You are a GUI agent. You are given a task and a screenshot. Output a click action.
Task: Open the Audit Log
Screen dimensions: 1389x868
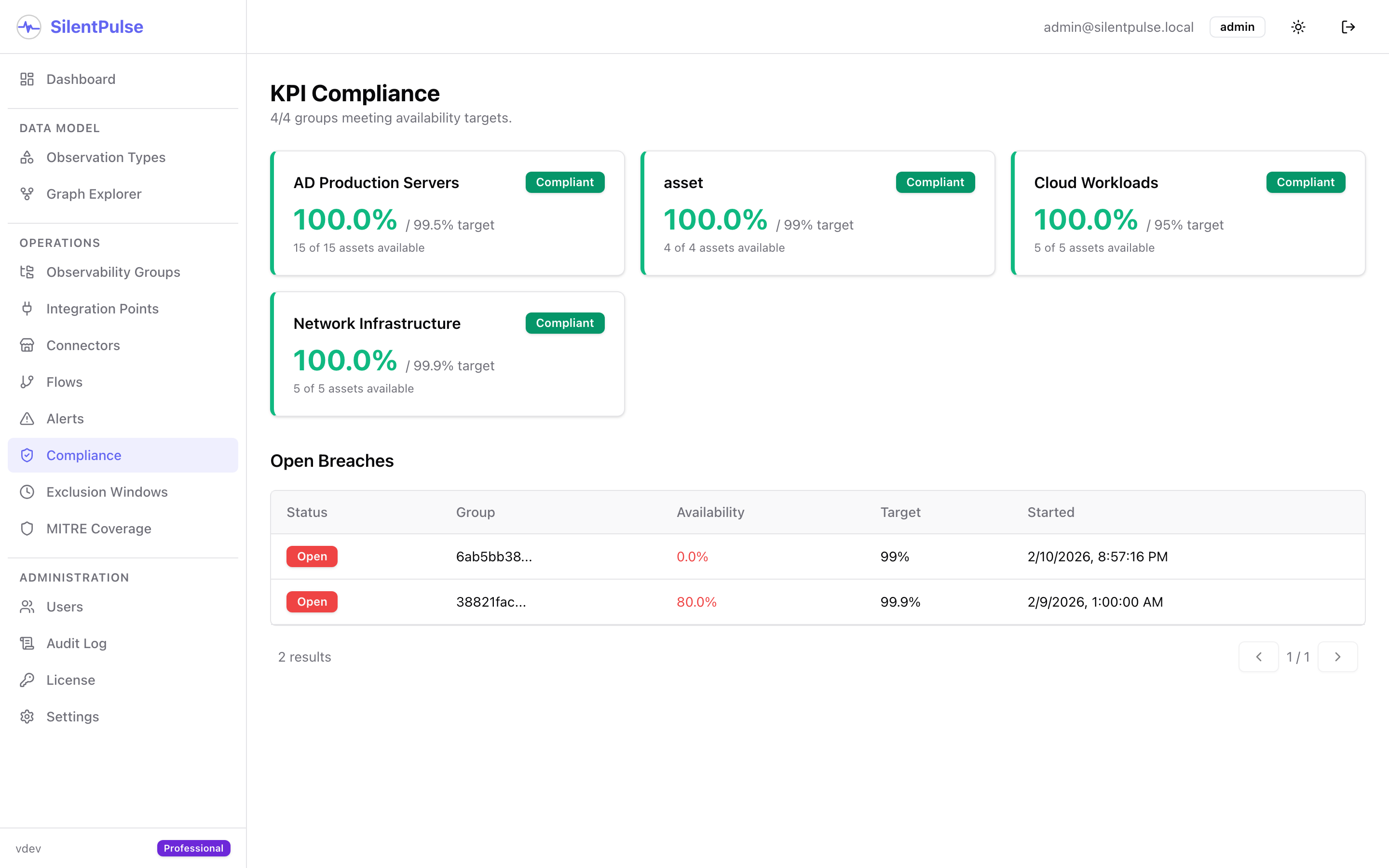[x=123, y=644]
